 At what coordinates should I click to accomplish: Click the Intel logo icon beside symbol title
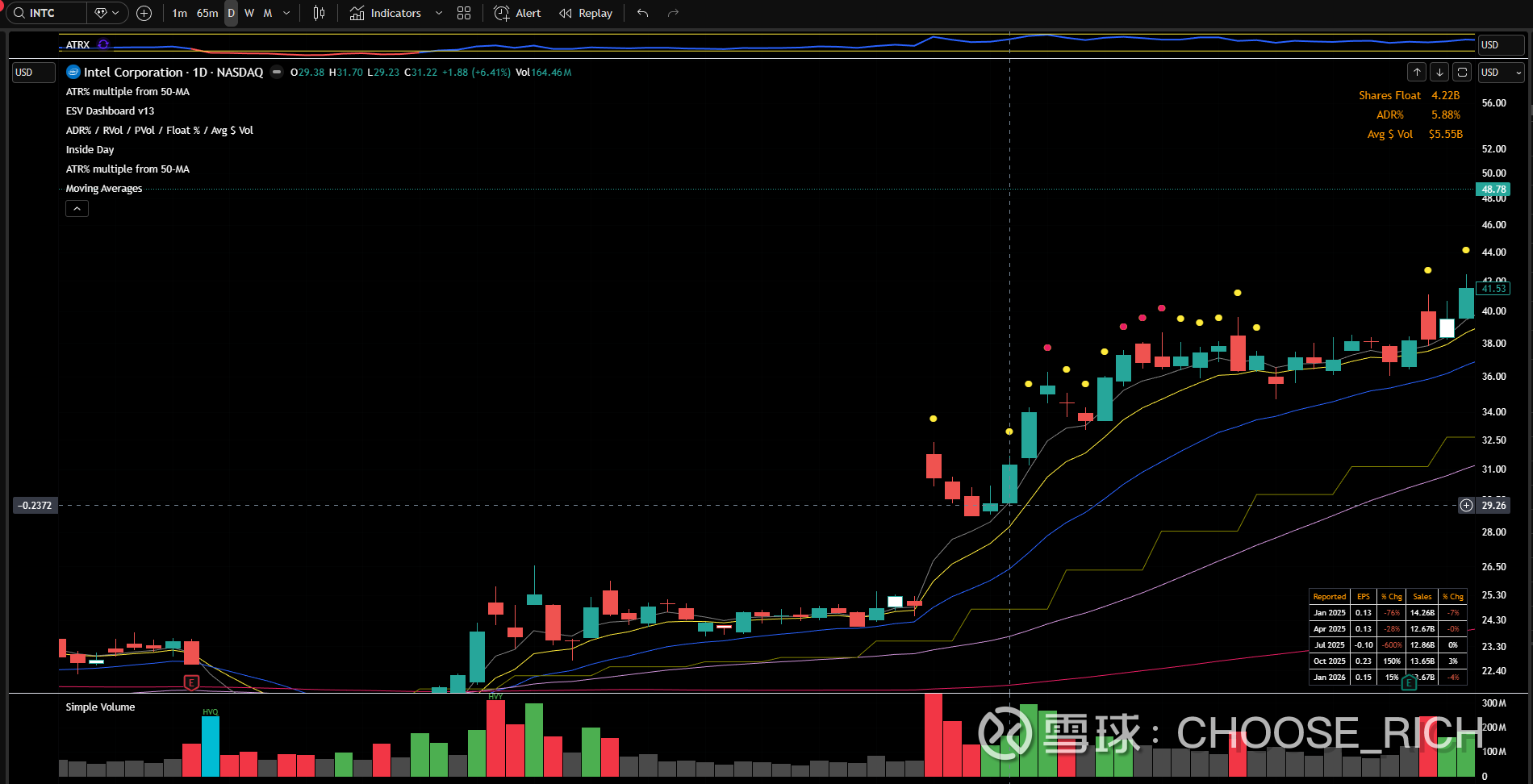tap(73, 72)
